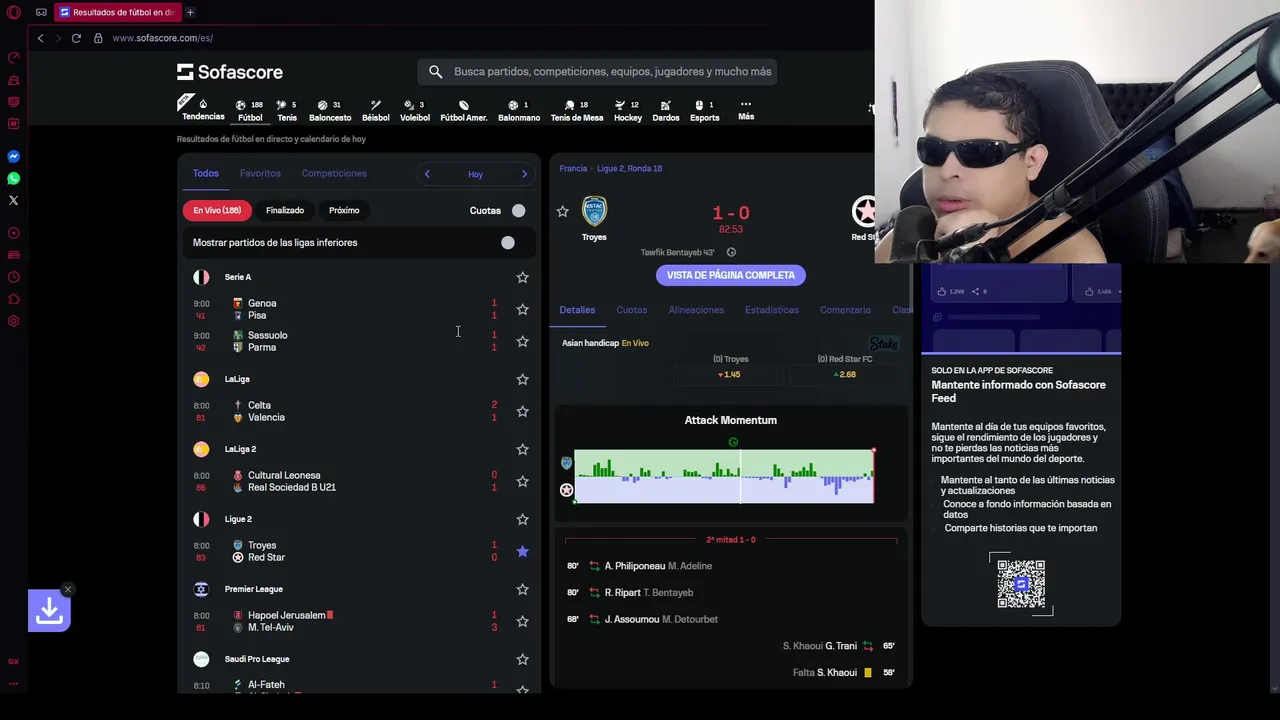The width and height of the screenshot is (1280, 720).
Task: Open the sidebar player icon
Action: [13, 233]
